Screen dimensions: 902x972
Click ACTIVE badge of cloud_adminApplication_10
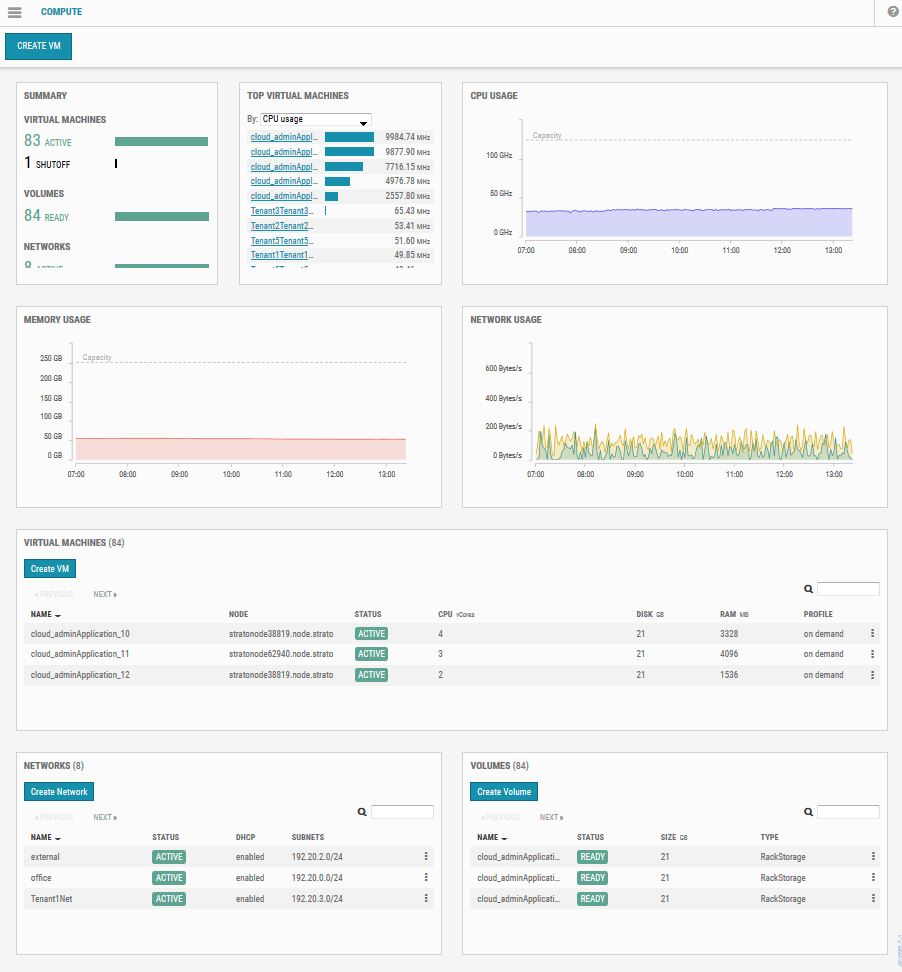pos(371,634)
